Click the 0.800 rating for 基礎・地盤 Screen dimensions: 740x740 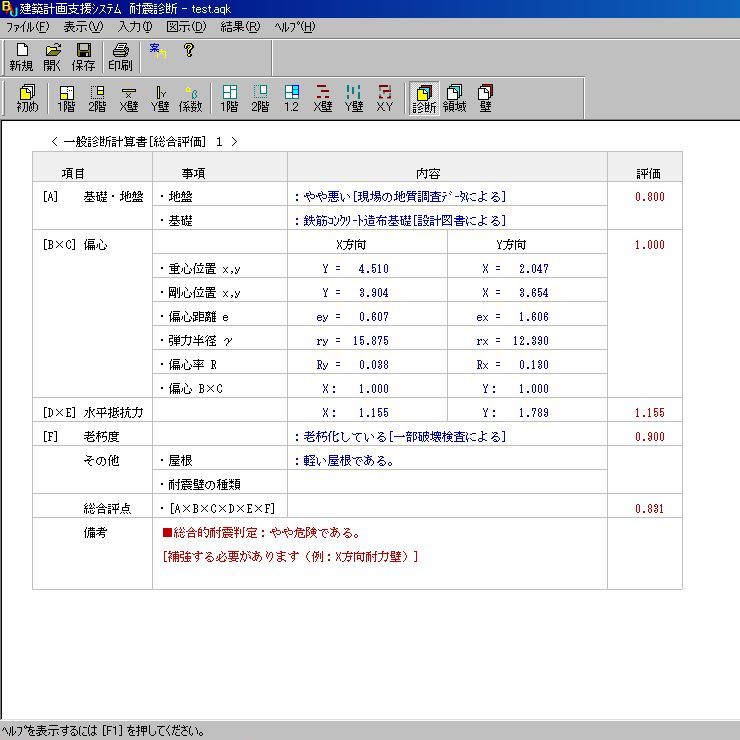[649, 197]
